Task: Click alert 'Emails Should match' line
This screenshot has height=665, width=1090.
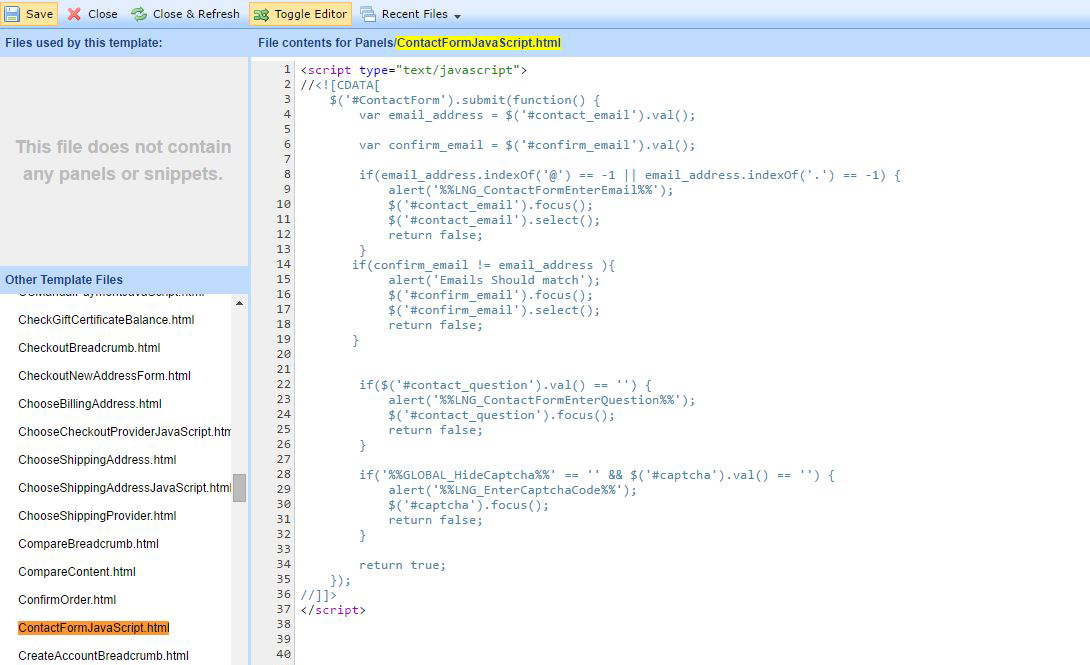Action: click(x=494, y=280)
